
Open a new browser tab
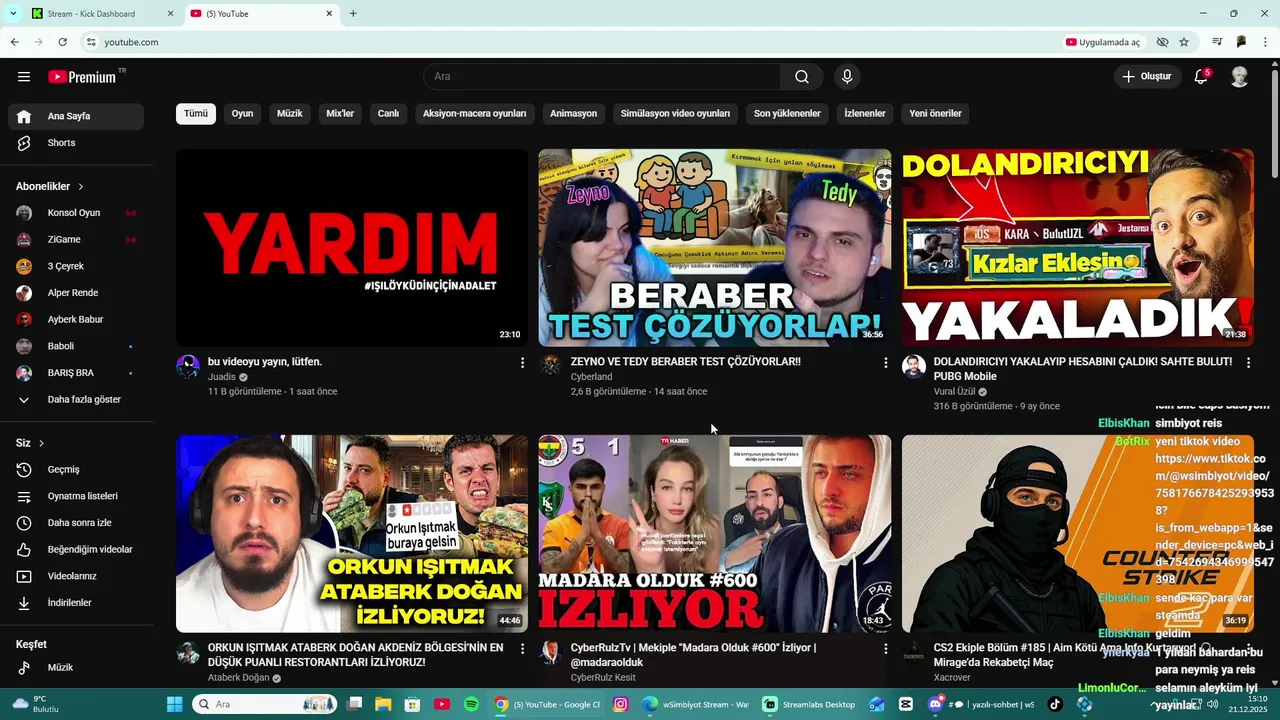coord(353,14)
